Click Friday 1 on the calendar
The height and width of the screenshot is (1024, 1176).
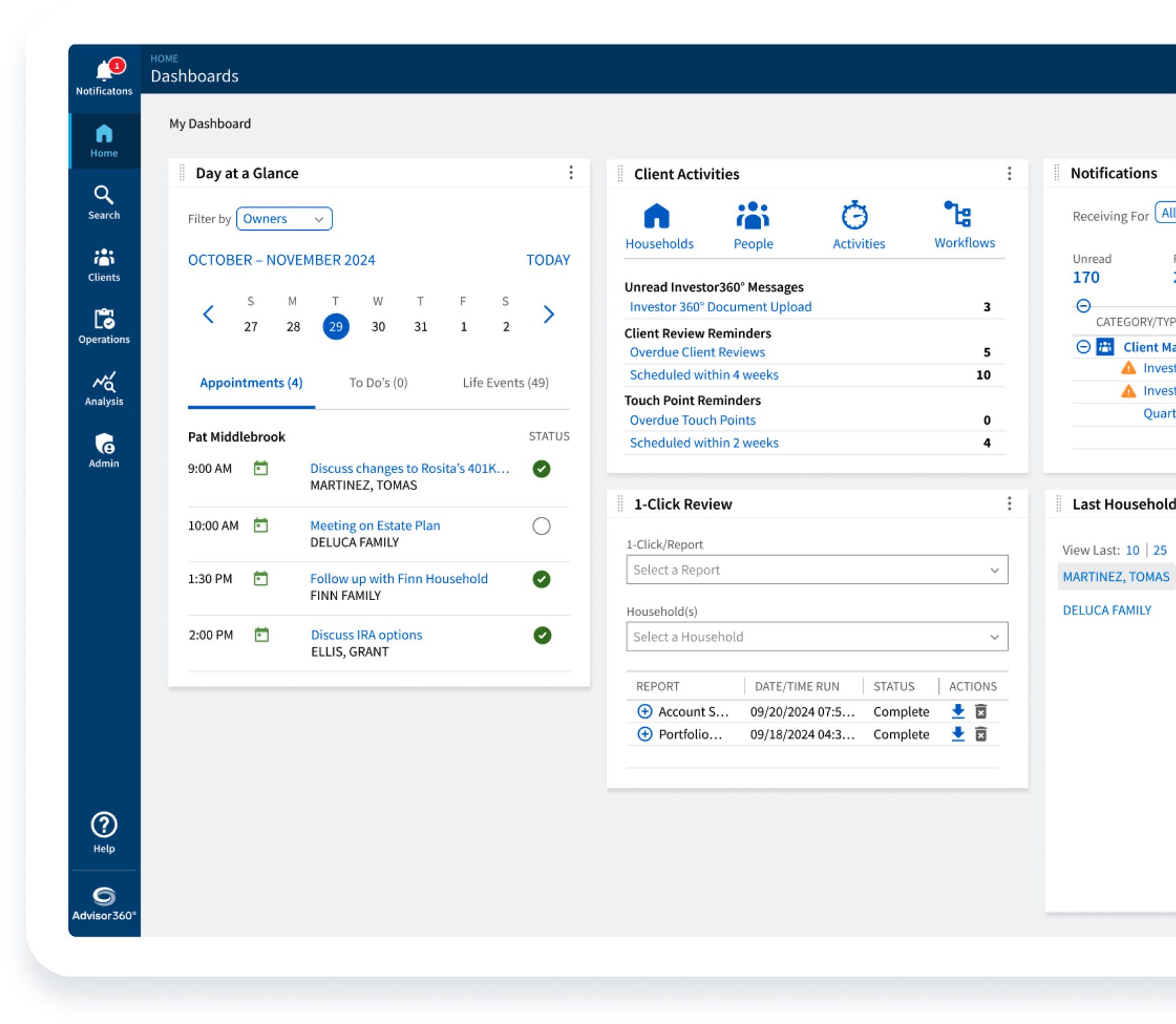(x=463, y=327)
